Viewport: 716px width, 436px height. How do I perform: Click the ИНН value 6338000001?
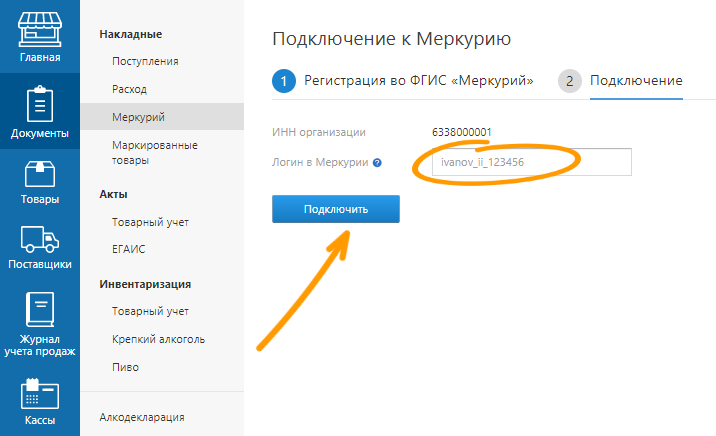462,132
